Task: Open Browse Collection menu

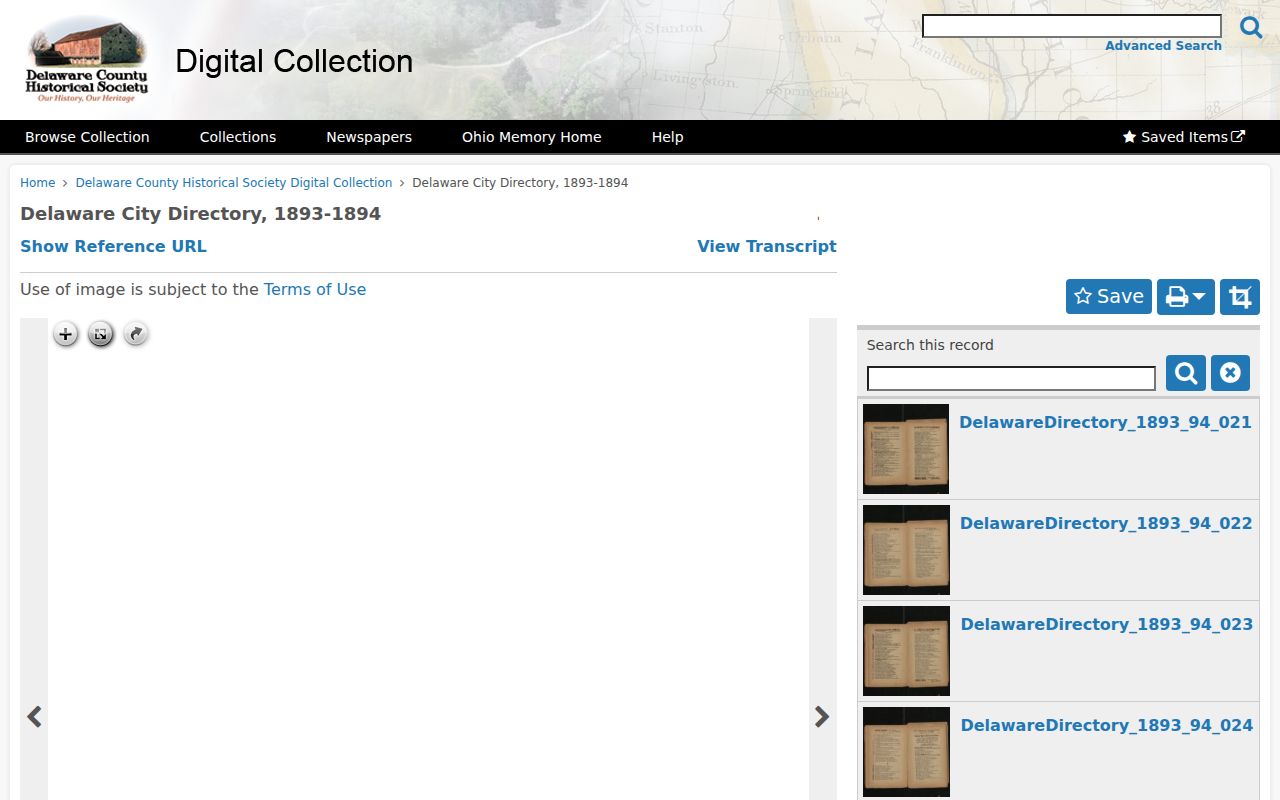Action: (x=87, y=137)
